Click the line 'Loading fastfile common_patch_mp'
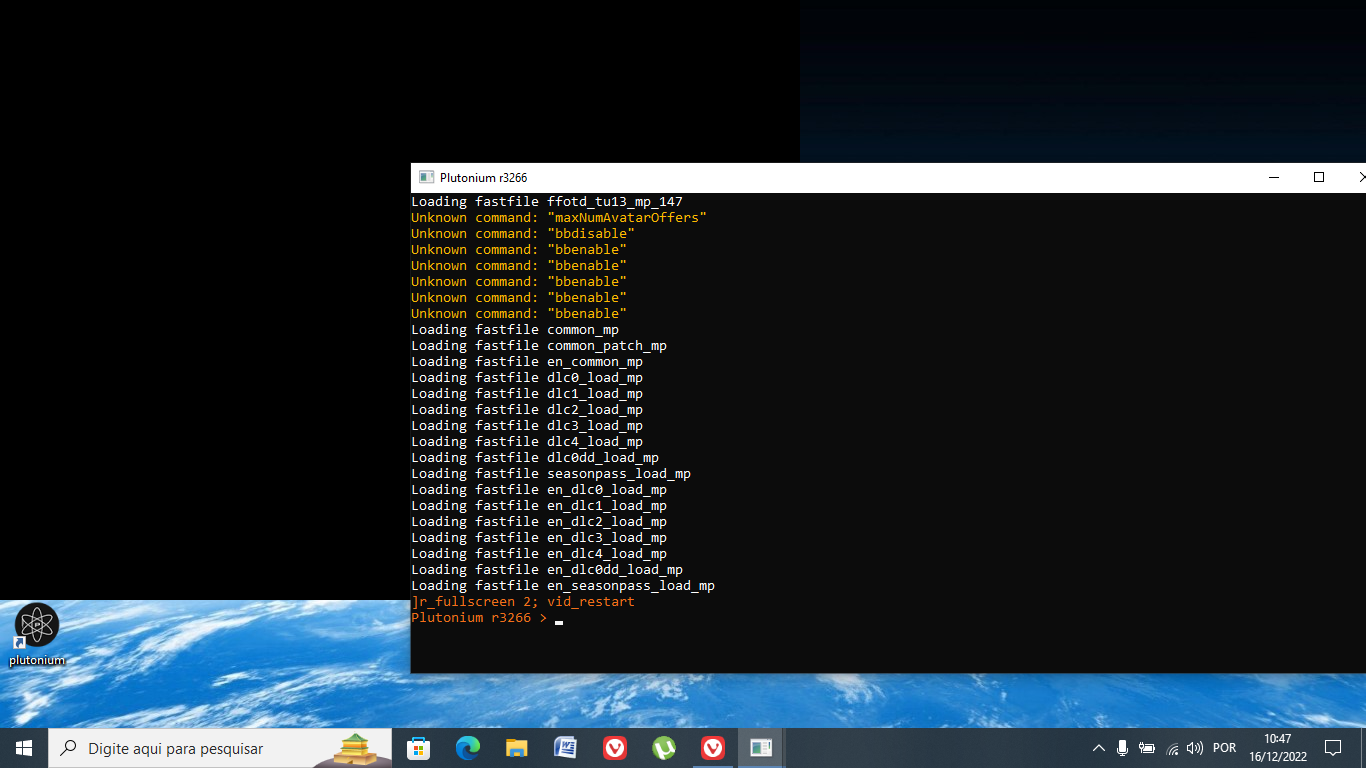This screenshot has height=768, width=1366. [539, 346]
